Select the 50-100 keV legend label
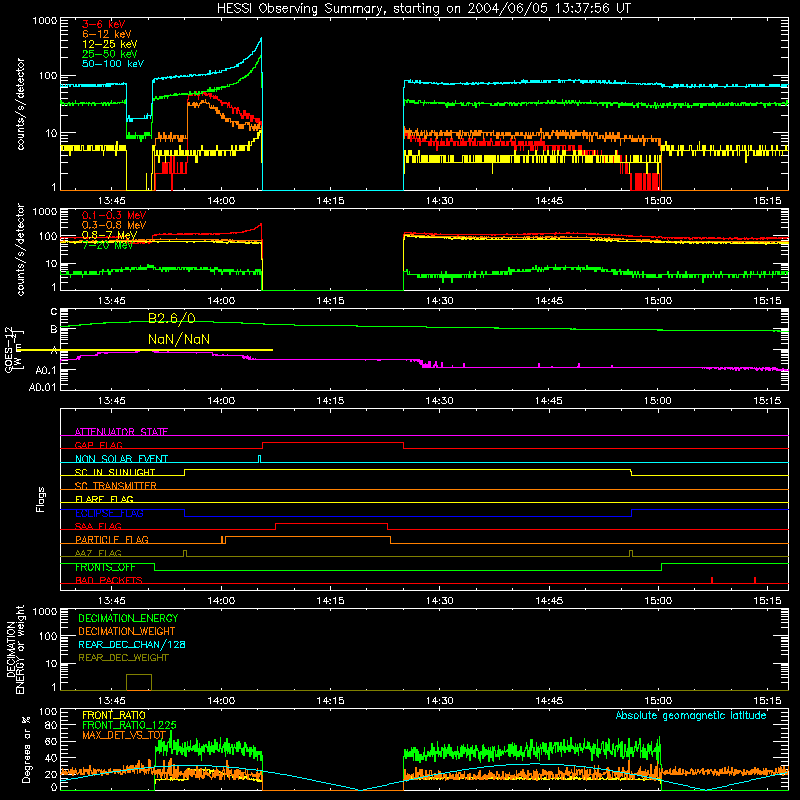 (x=113, y=64)
